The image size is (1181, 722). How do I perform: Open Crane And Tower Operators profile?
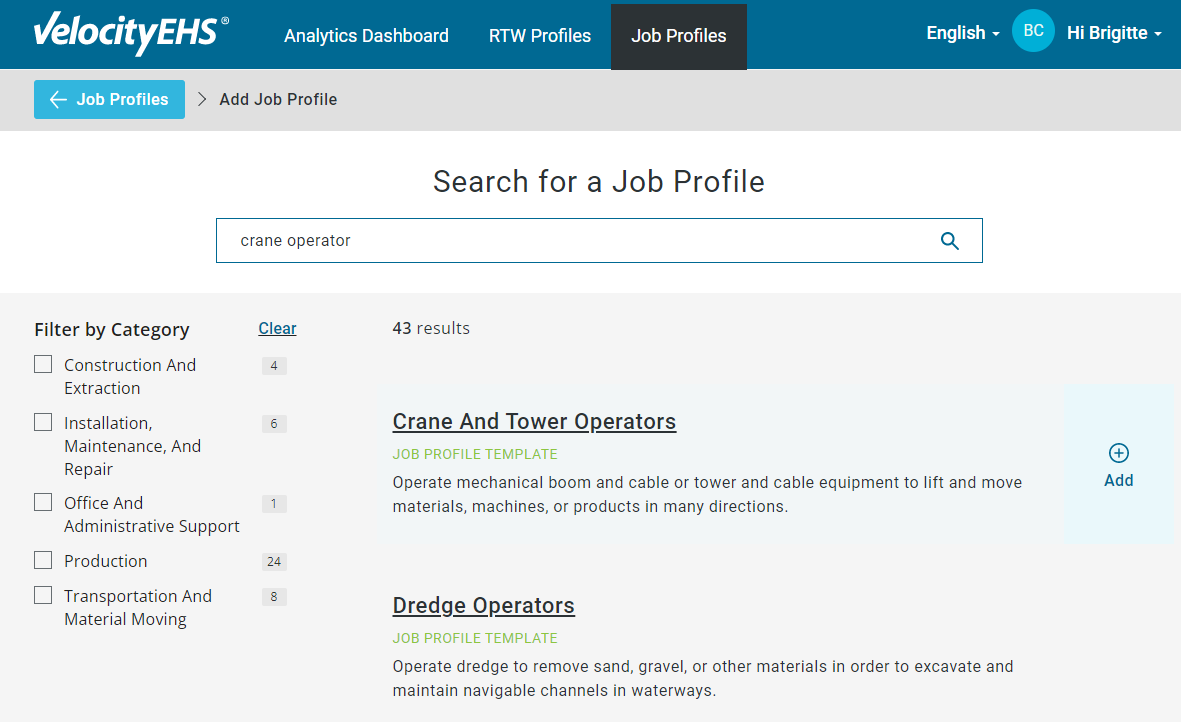tap(534, 422)
